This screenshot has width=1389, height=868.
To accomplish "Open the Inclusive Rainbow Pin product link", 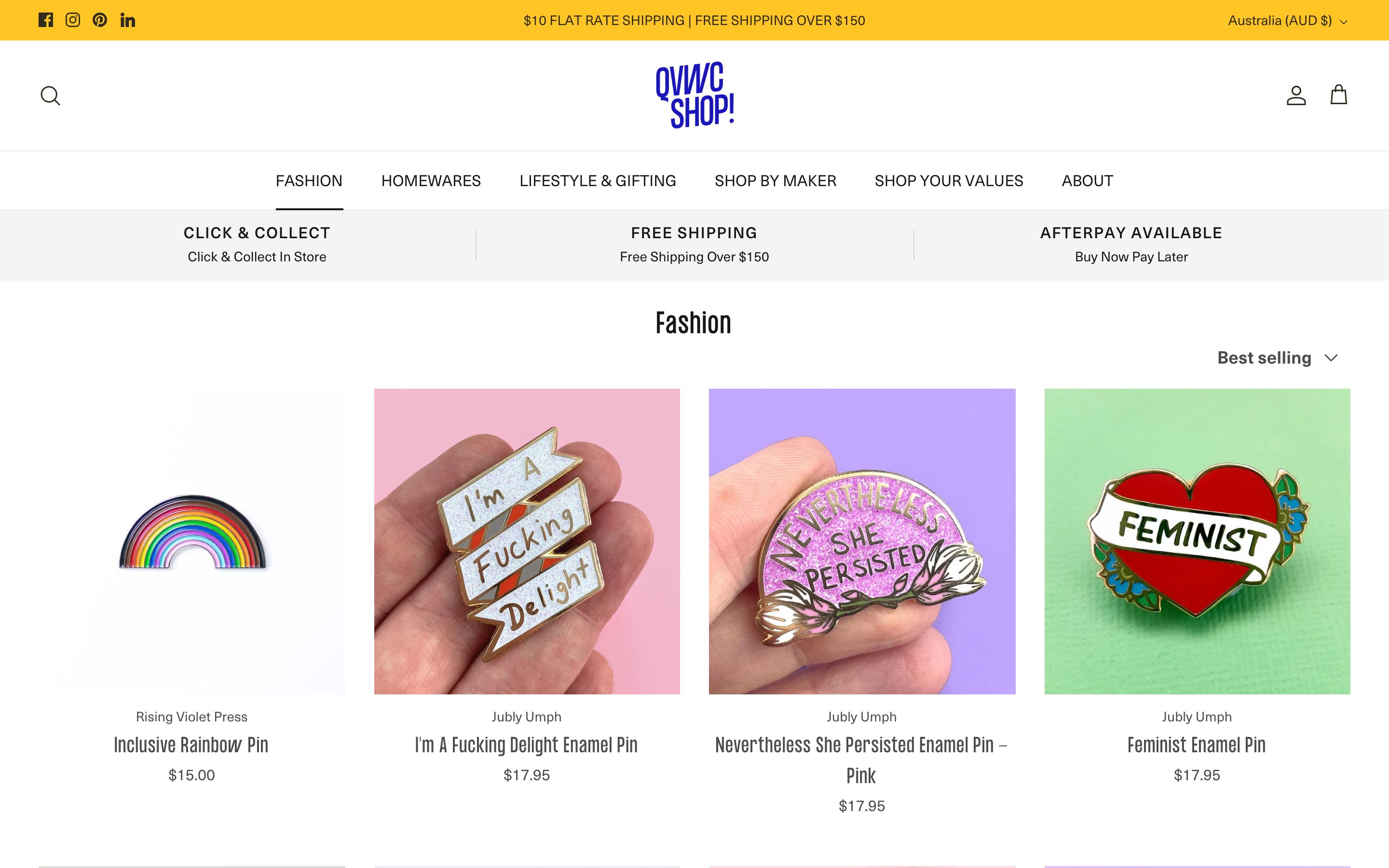I will 191,745.
